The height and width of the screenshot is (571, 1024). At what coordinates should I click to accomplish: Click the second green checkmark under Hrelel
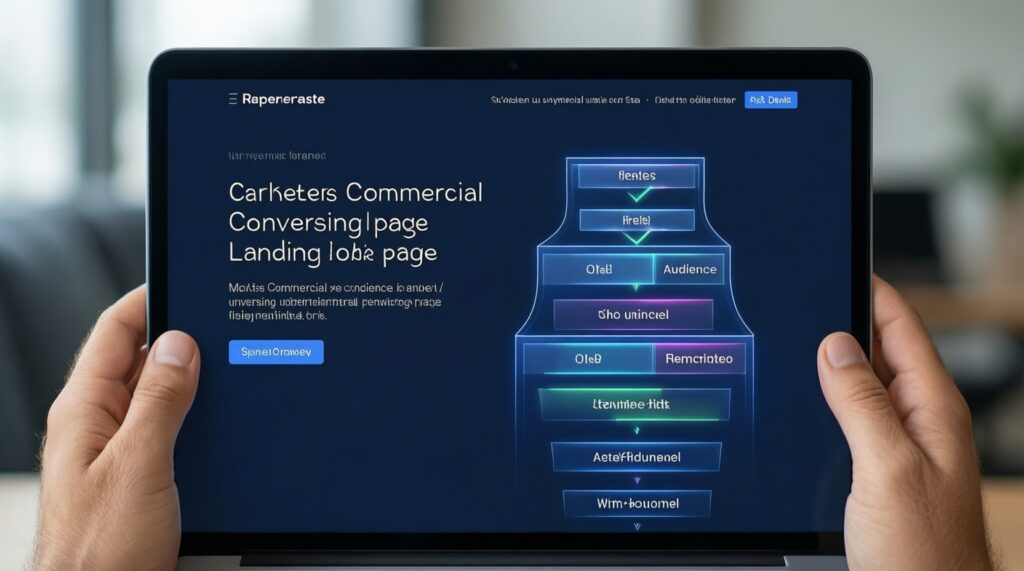click(x=637, y=238)
